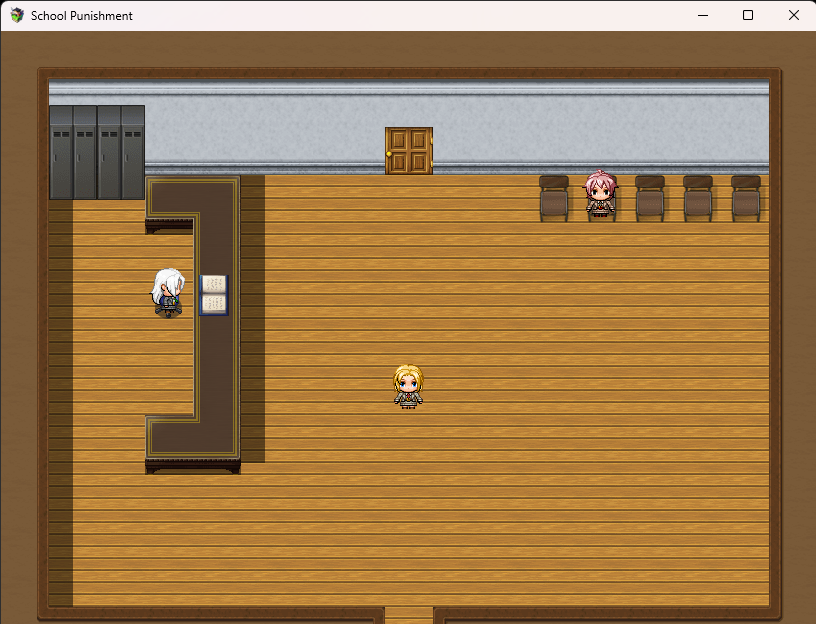Viewport: 816px width, 624px height.
Task: Click the open book on the counter
Action: coord(214,295)
